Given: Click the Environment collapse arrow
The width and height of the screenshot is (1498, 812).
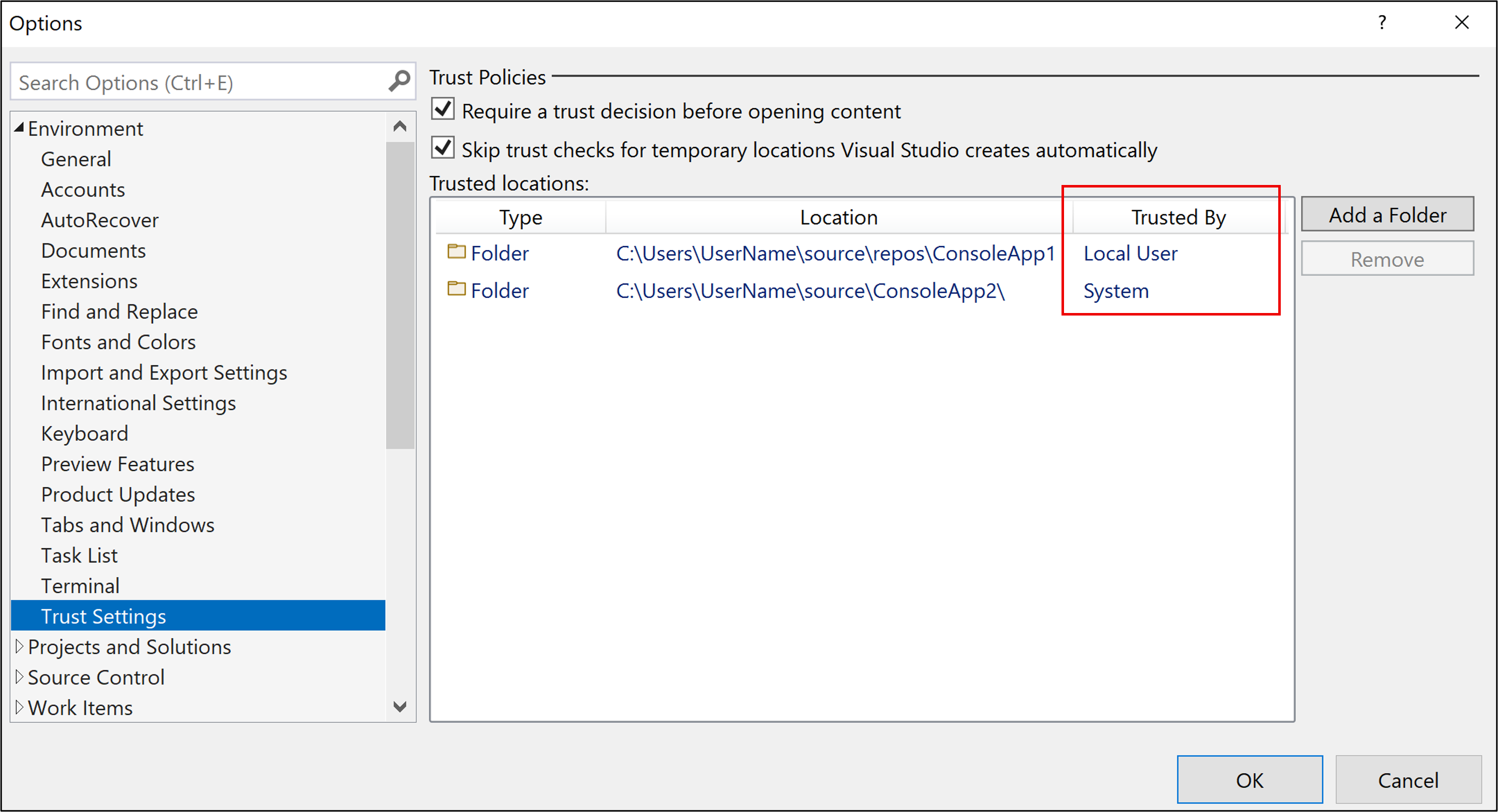Looking at the screenshot, I should point(18,127).
